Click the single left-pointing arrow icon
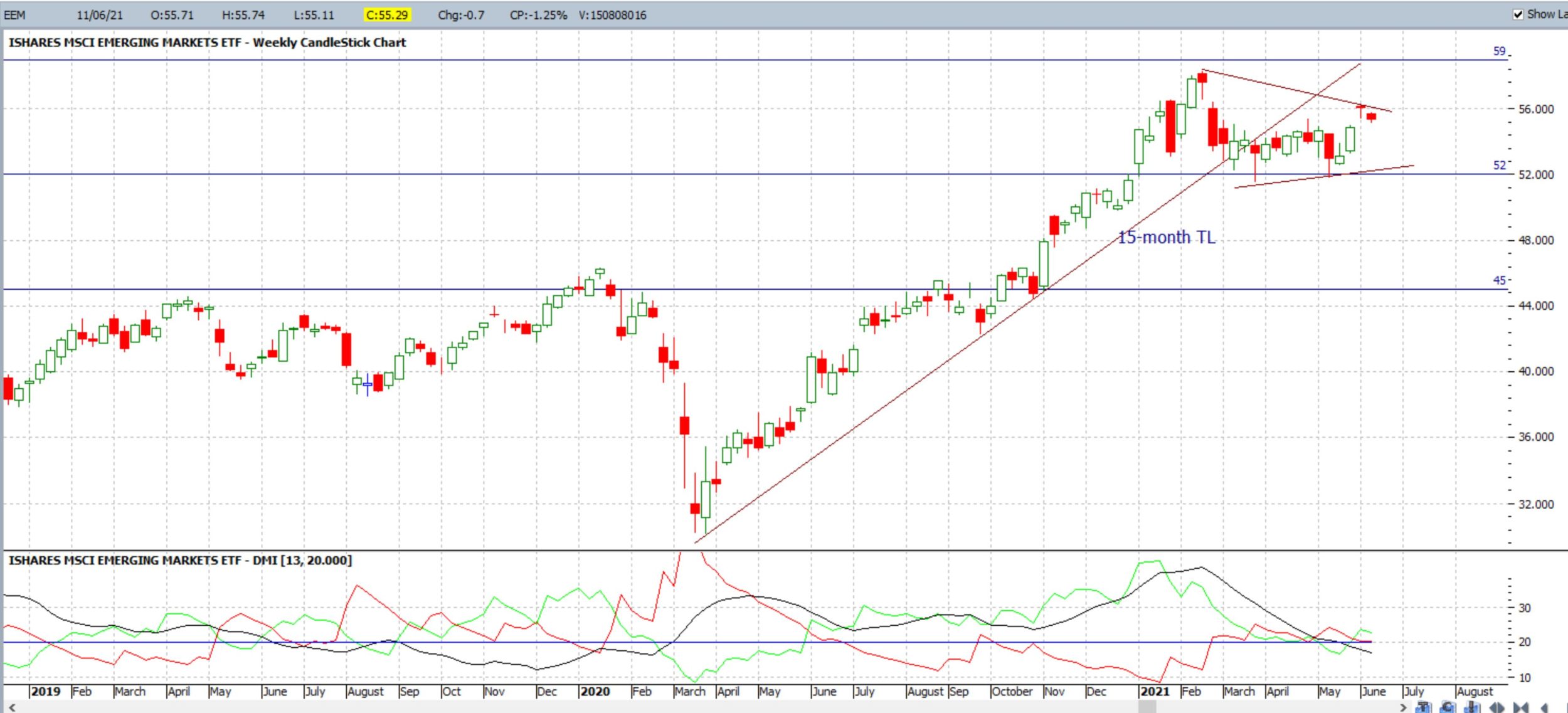The height and width of the screenshot is (713, 1568). [1544, 707]
